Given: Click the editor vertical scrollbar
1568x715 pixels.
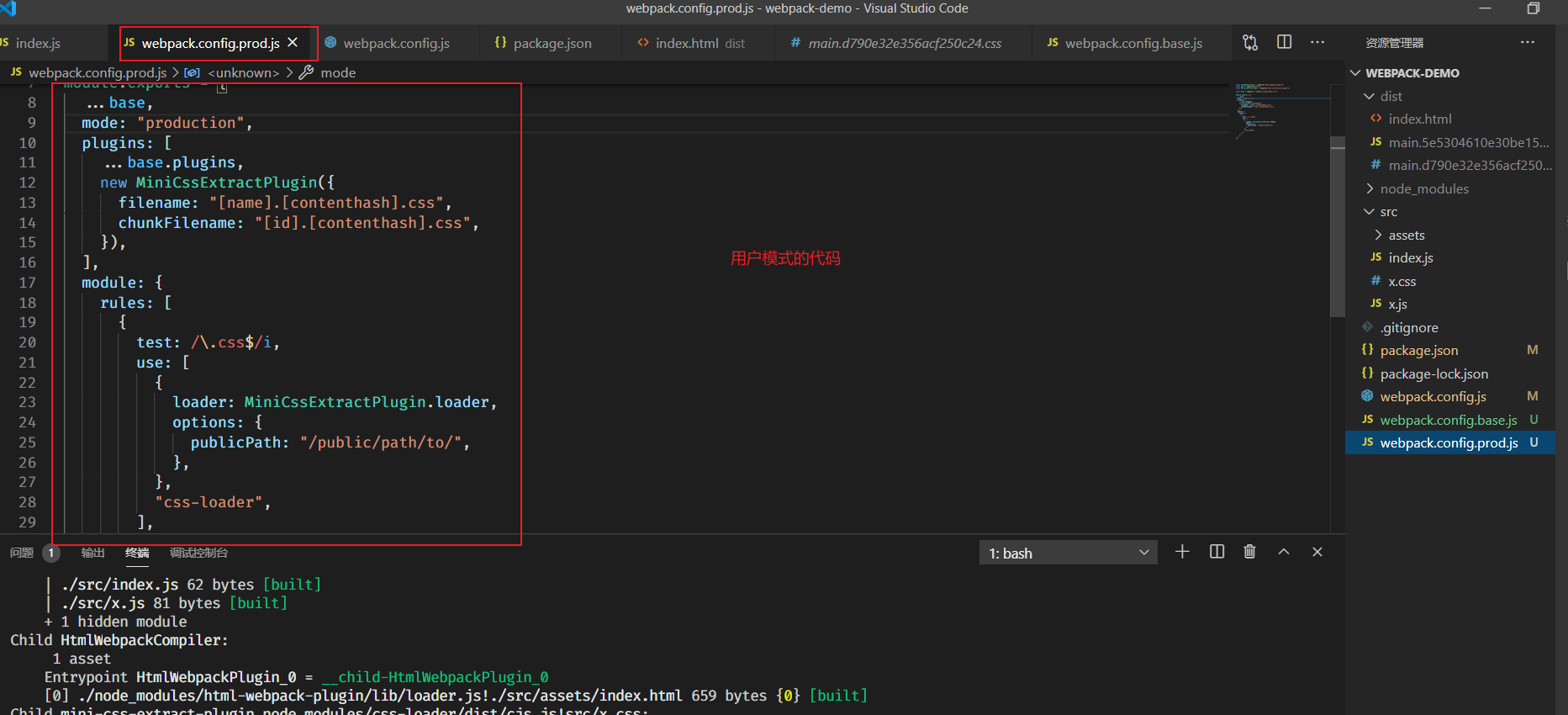Looking at the screenshot, I should [1338, 225].
